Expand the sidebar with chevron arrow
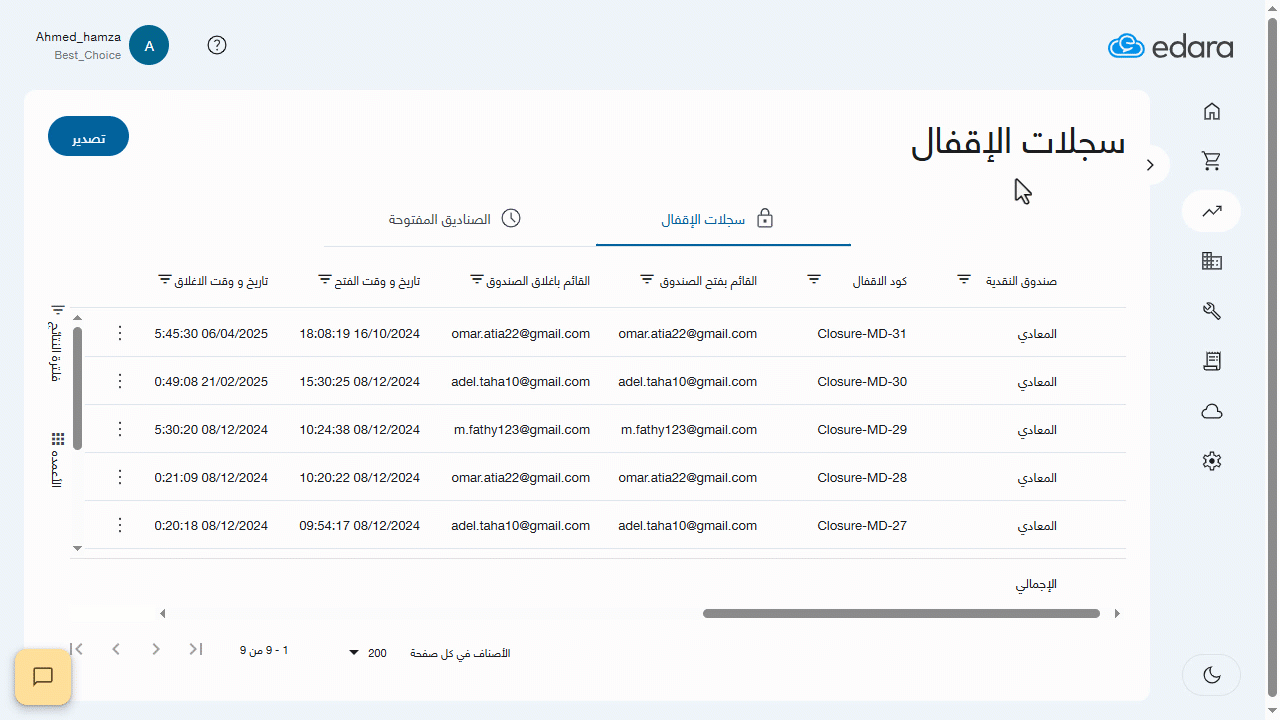 [1151, 165]
